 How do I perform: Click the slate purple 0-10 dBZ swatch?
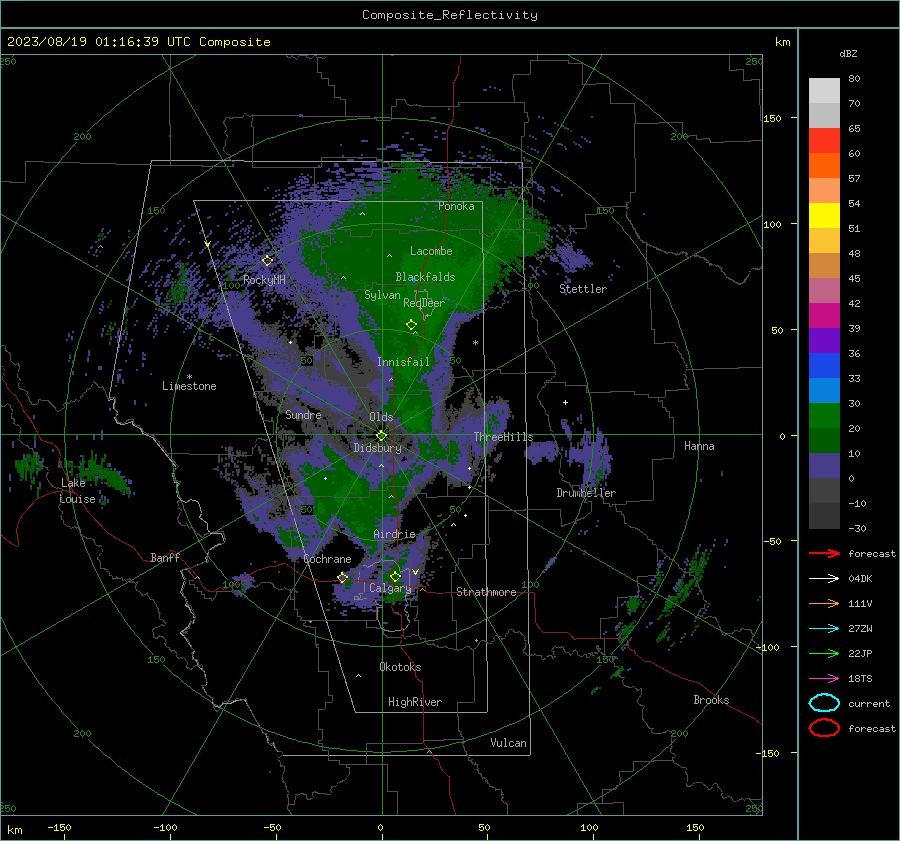pyautogui.click(x=824, y=466)
